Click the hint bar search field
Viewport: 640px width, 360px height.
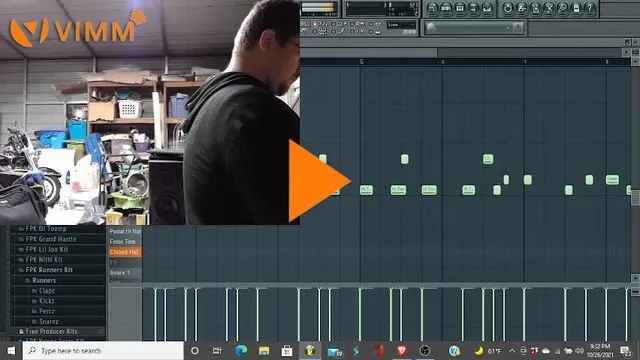(473, 27)
